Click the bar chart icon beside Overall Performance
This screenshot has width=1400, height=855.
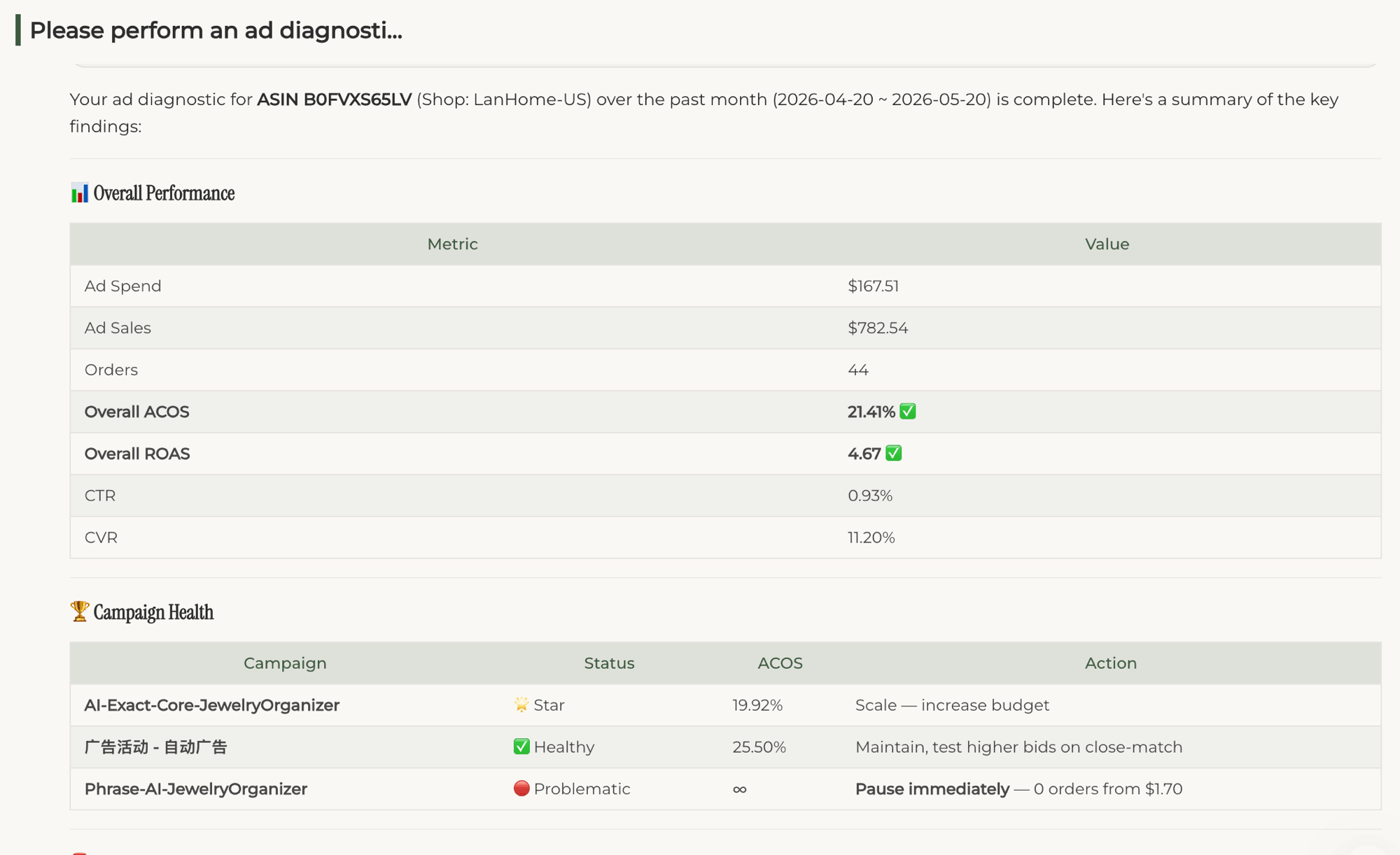pos(80,193)
